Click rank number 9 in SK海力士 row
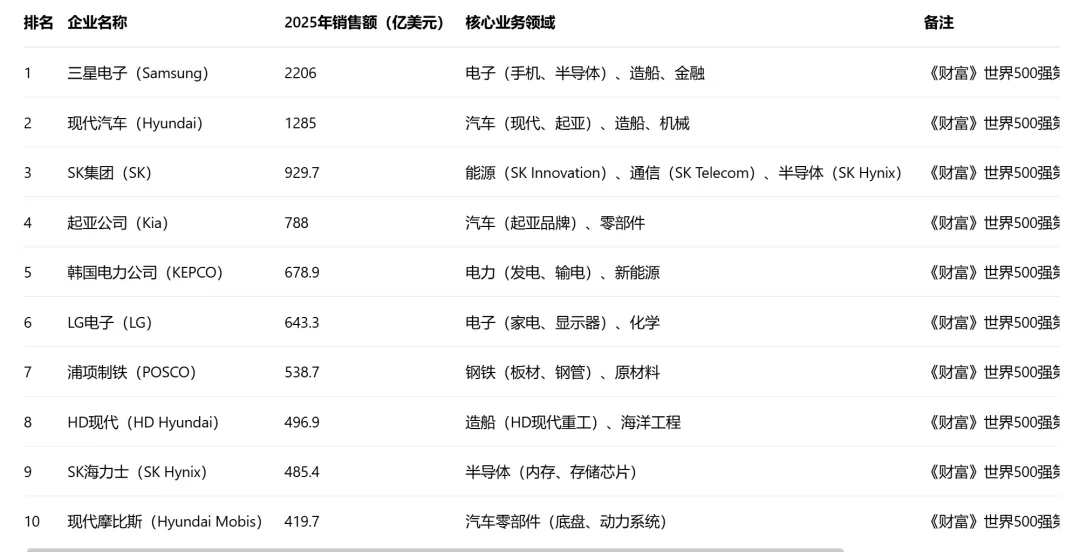 click(28, 472)
